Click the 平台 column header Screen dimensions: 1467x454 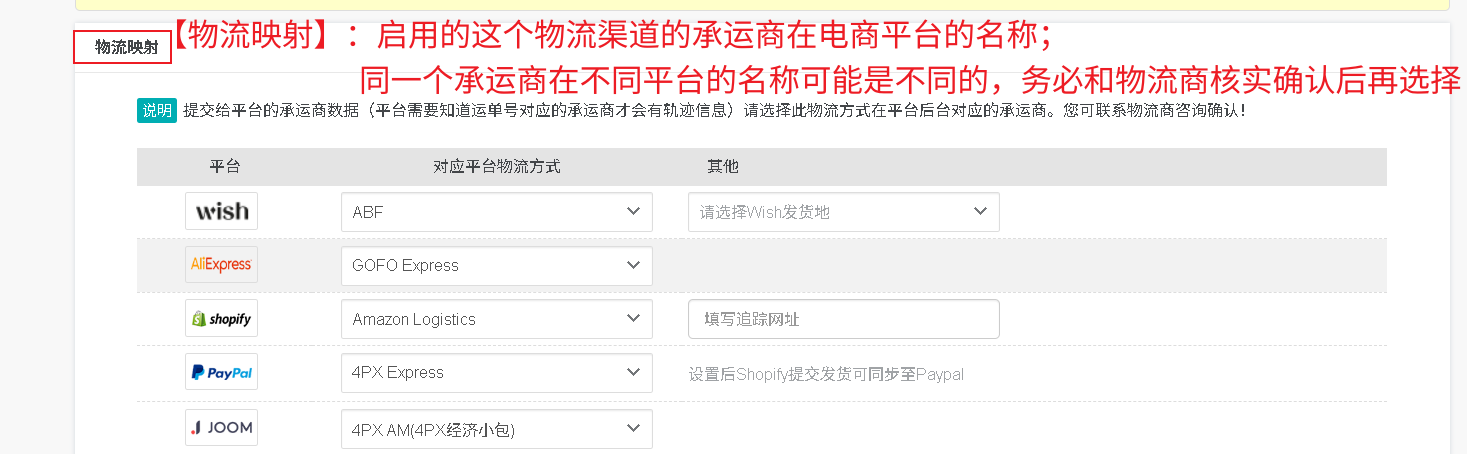[x=225, y=166]
